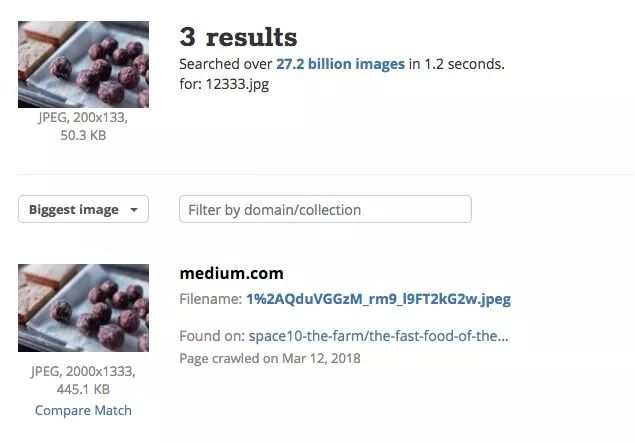Open the 1%2AQduVGGzM_rm9_l9FT2kG2w.jpeg filename link
635x443 pixels.
[379, 299]
